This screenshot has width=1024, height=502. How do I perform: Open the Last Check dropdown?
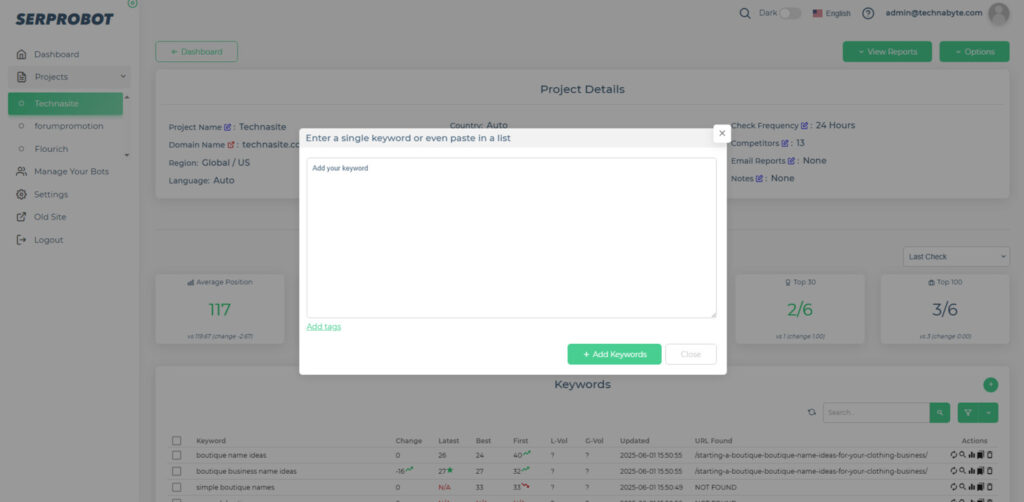click(x=956, y=257)
